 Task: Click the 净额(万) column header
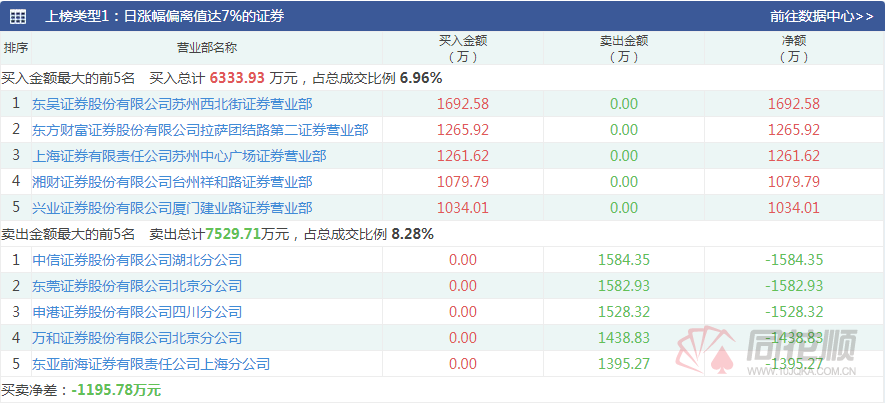794,49
